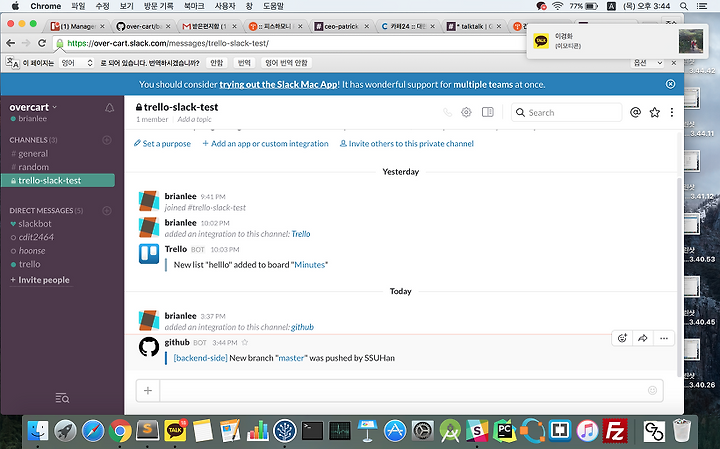Open trello direct message
Viewport: 720px width, 449px height.
[29, 264]
